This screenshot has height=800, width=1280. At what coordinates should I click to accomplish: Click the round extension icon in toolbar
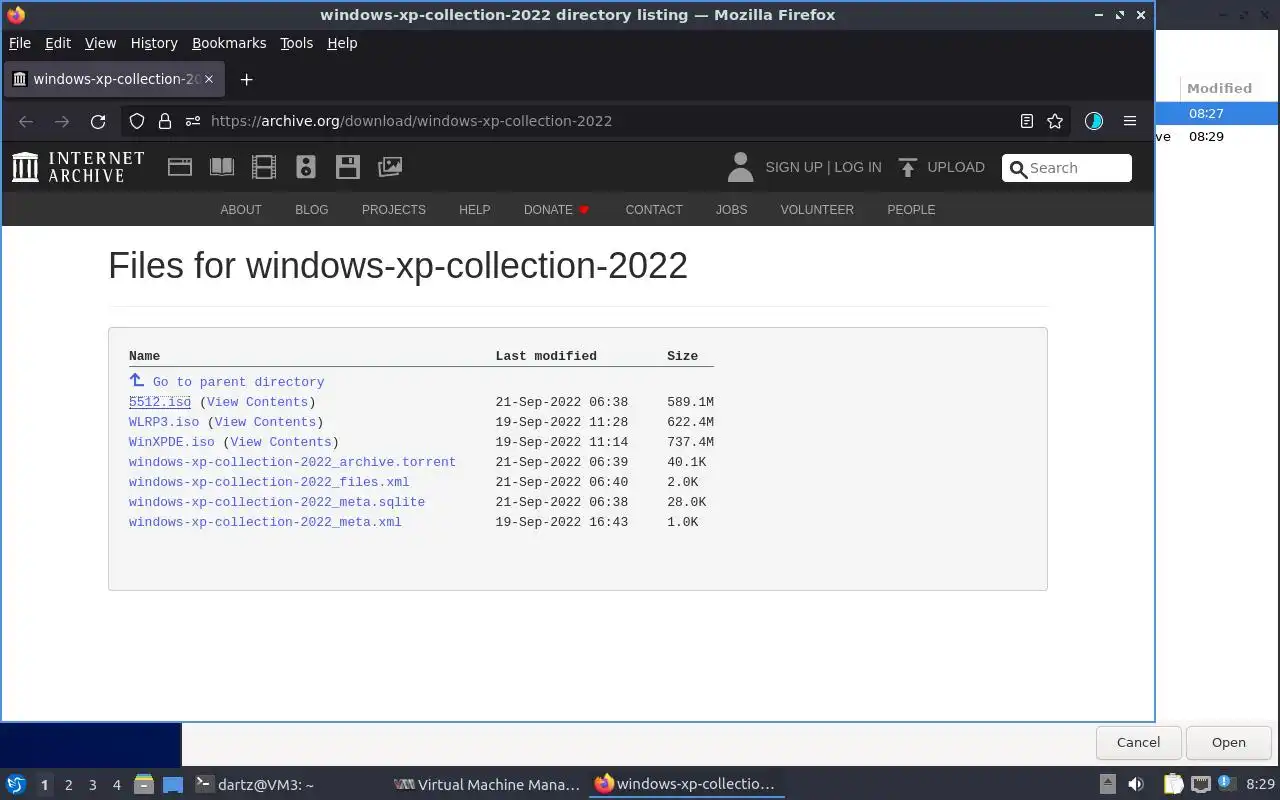click(x=1094, y=121)
